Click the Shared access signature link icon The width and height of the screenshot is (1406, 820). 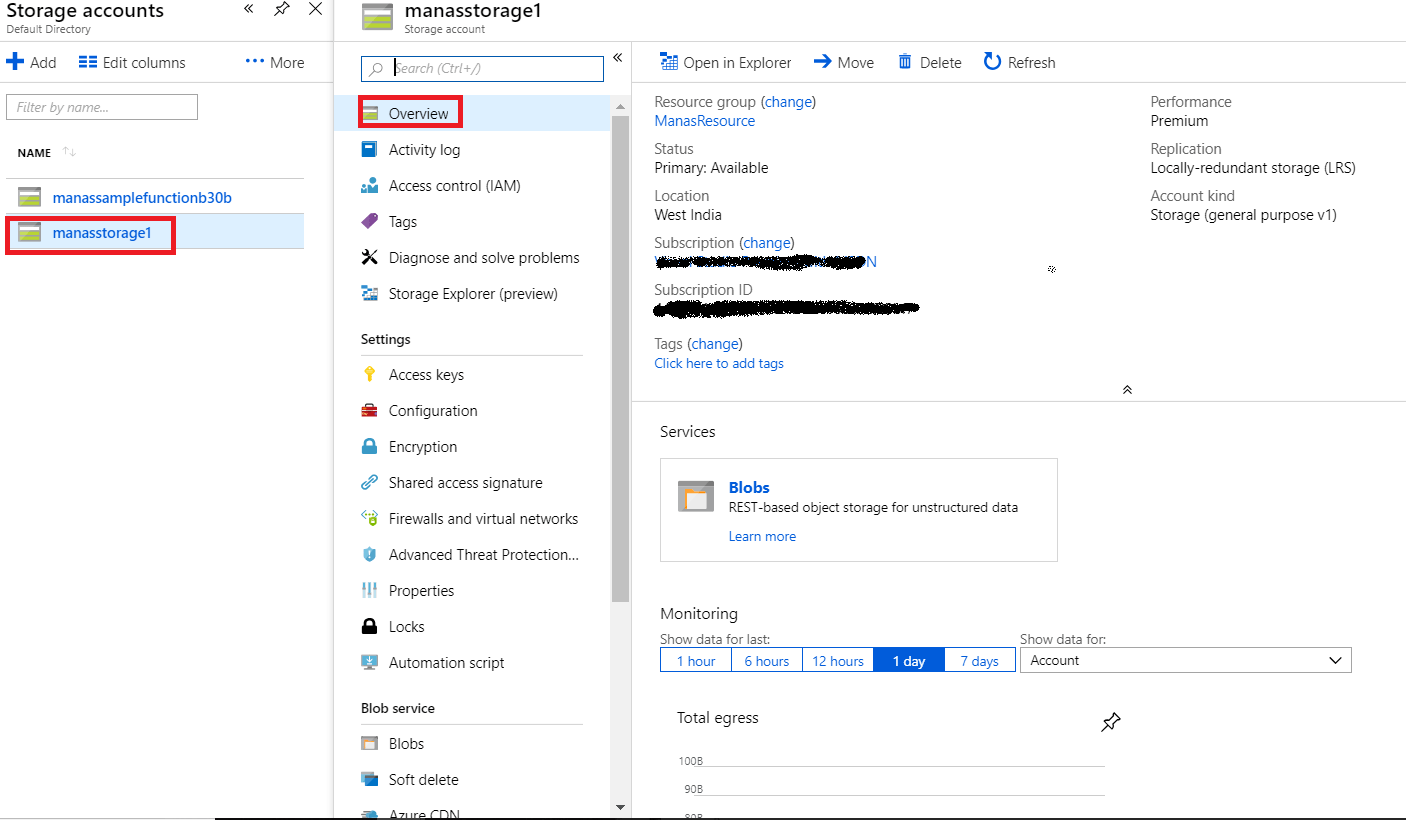click(370, 482)
